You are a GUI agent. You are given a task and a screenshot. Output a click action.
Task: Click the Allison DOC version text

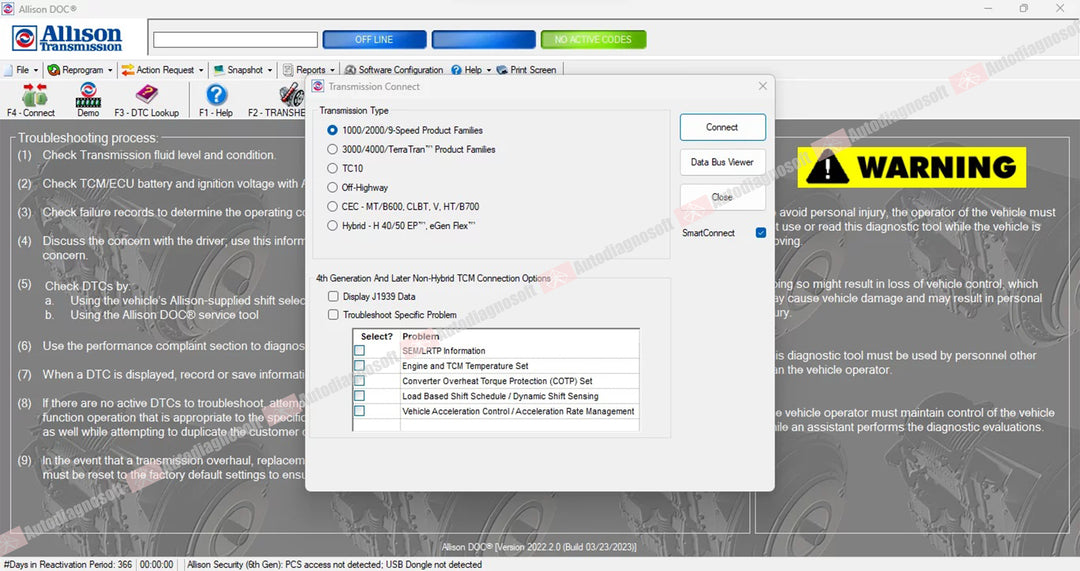tap(539, 547)
